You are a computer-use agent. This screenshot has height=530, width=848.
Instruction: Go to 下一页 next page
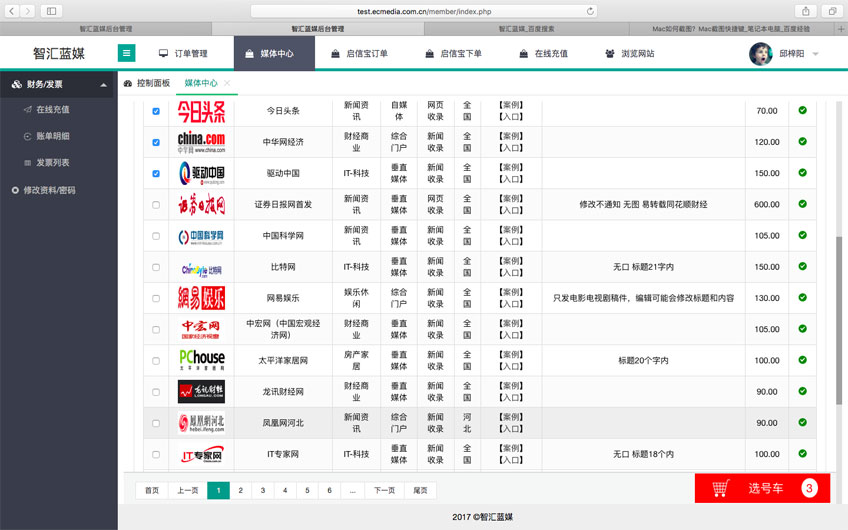click(384, 491)
